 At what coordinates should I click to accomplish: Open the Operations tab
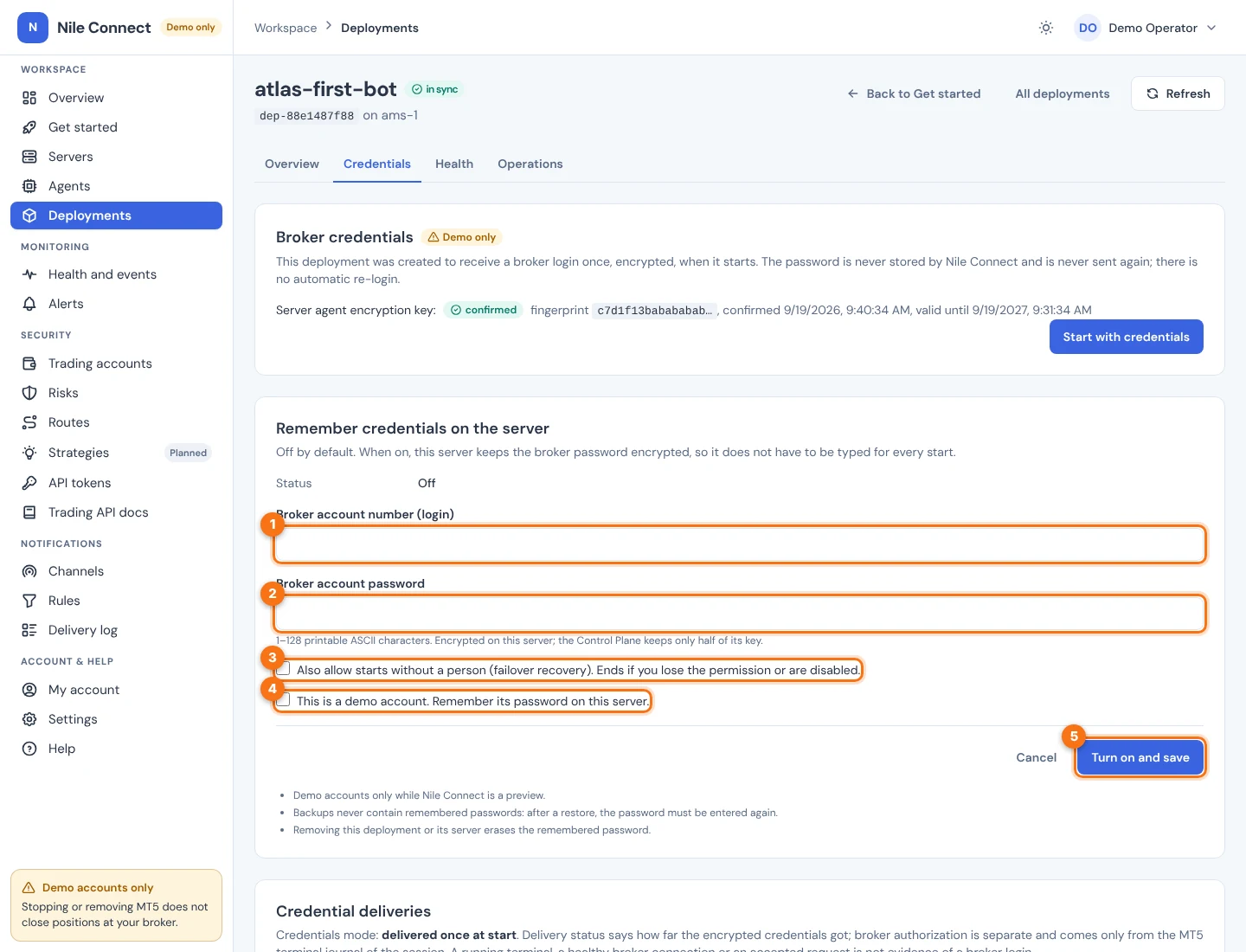(x=530, y=164)
